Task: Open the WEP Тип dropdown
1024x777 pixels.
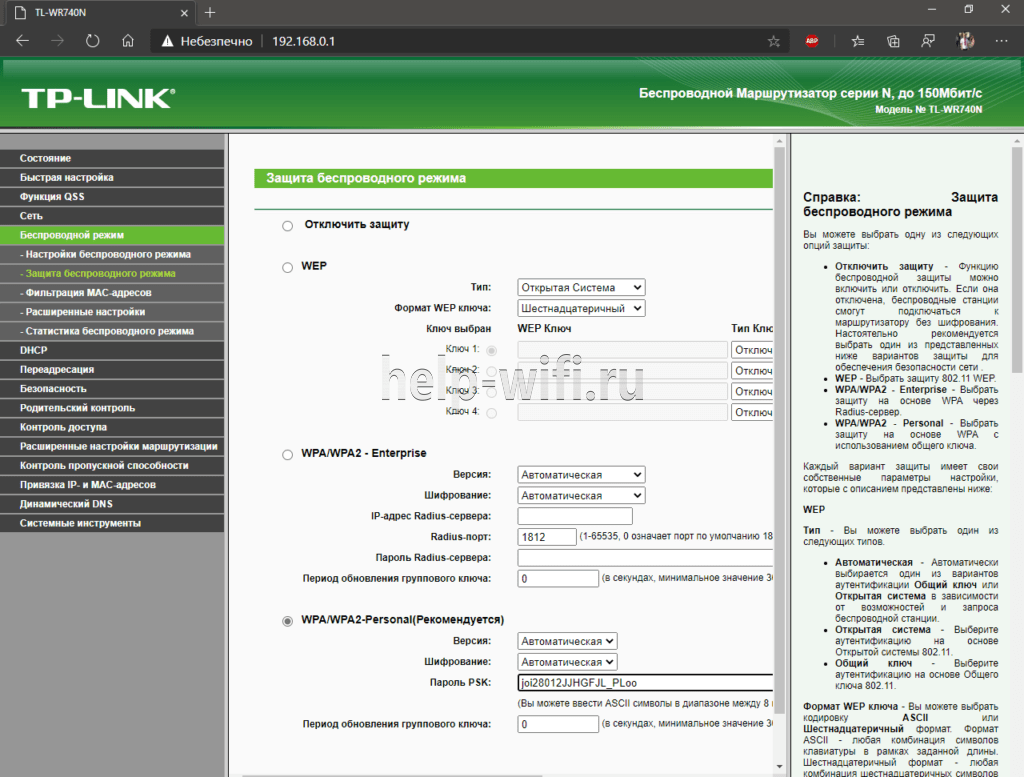Action: coord(580,288)
